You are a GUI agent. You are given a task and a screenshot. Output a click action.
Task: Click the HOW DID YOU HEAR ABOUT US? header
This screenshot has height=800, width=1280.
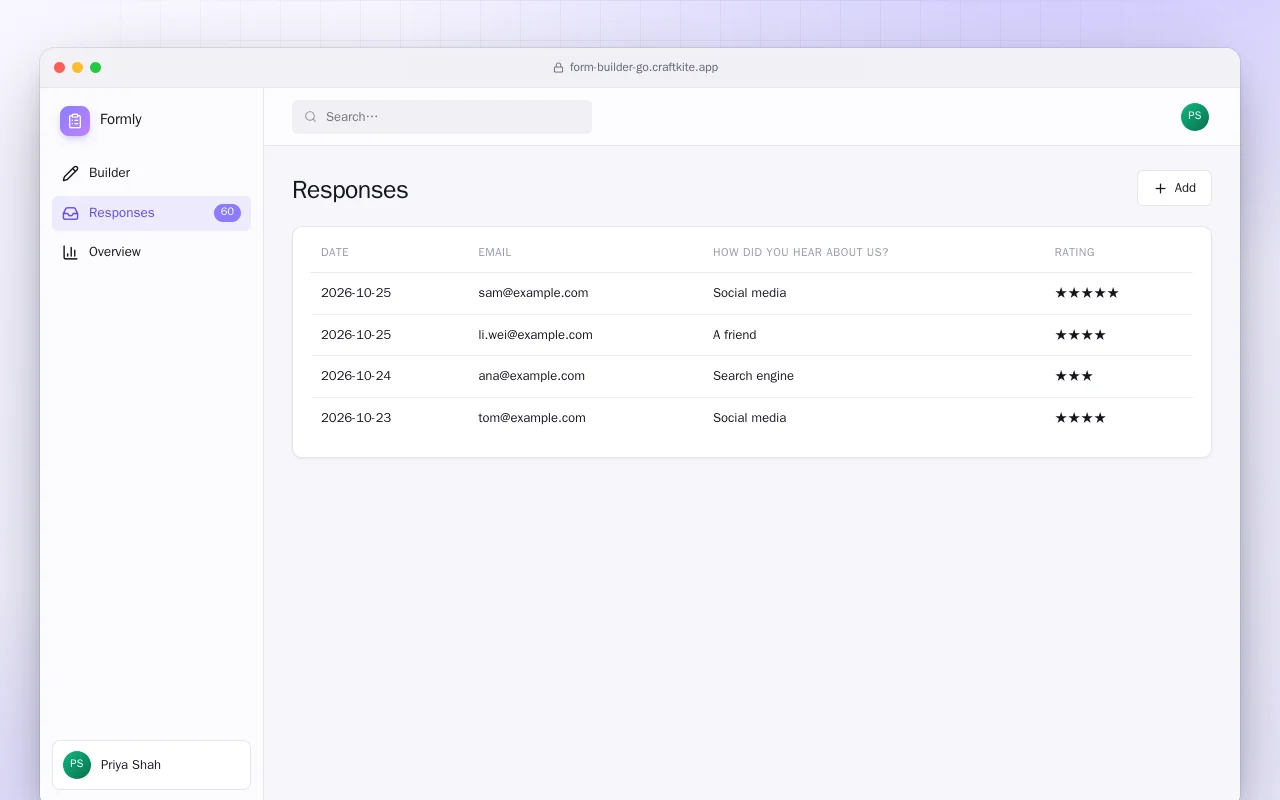801,253
